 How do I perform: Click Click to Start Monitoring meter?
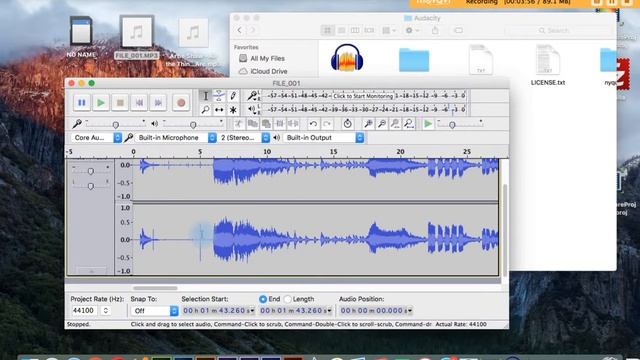363,96
